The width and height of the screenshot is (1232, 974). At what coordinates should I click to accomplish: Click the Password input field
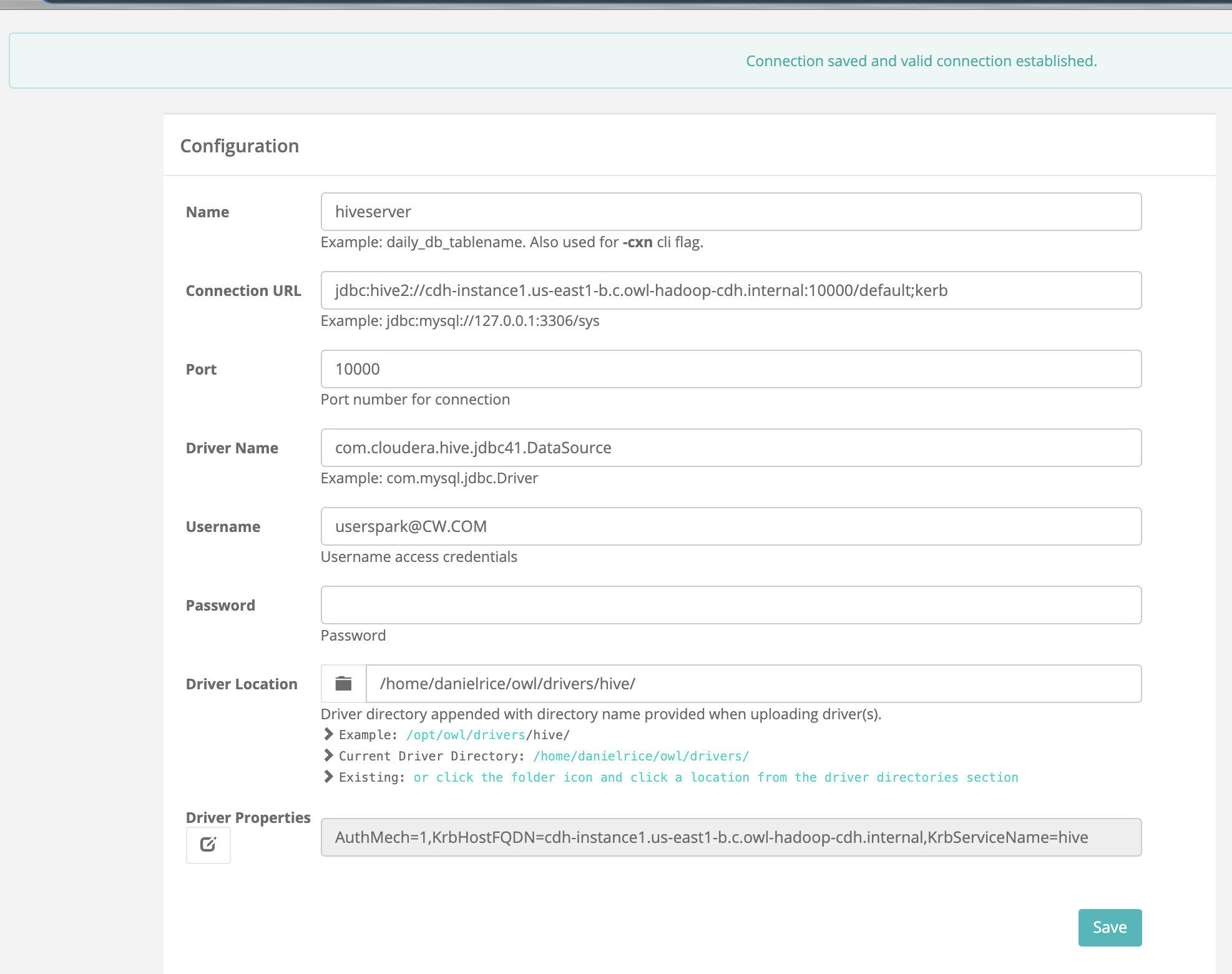click(731, 604)
